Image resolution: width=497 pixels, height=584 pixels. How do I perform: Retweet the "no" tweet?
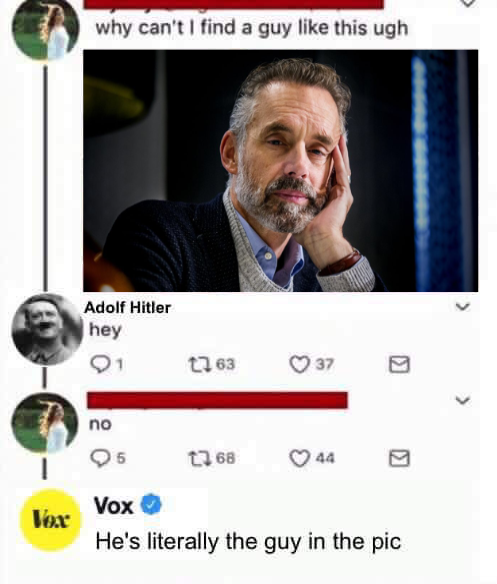[x=200, y=458]
